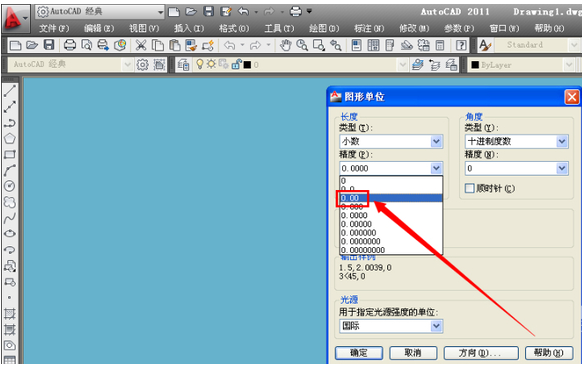Viewport: 582px width, 365px height.
Task: Click the 确定 button in 图形单位 dialog
Action: pos(359,353)
